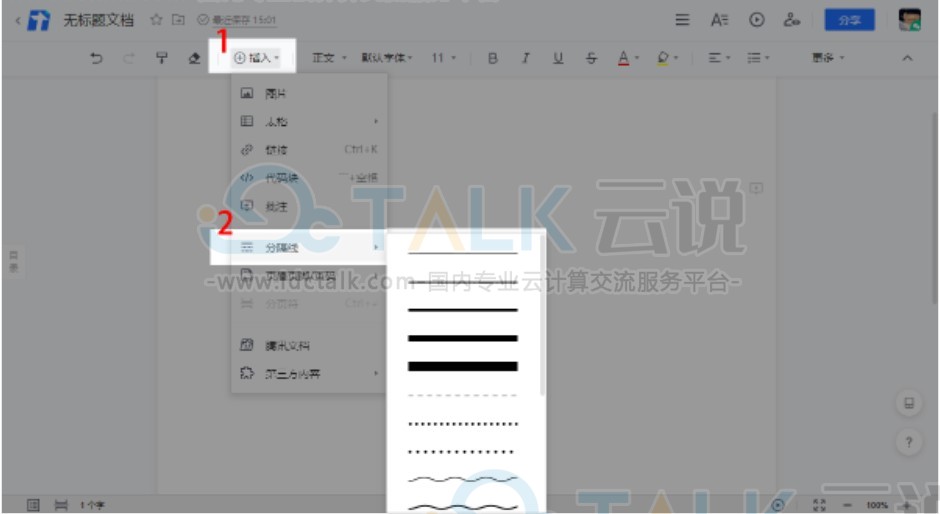The width and height of the screenshot is (940, 514).
Task: Choose 代码块 from the insert menu
Action: pyautogui.click(x=309, y=178)
